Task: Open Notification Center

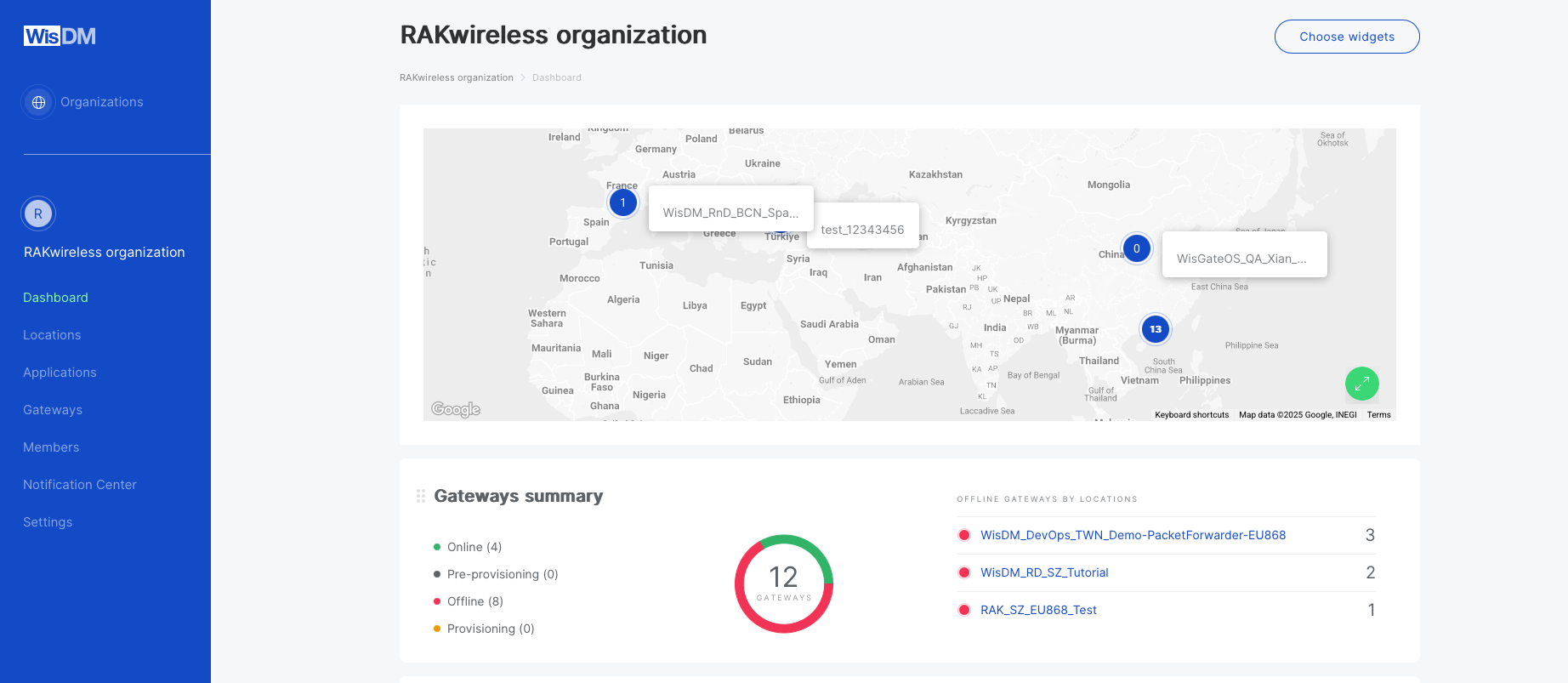Action: (x=80, y=485)
